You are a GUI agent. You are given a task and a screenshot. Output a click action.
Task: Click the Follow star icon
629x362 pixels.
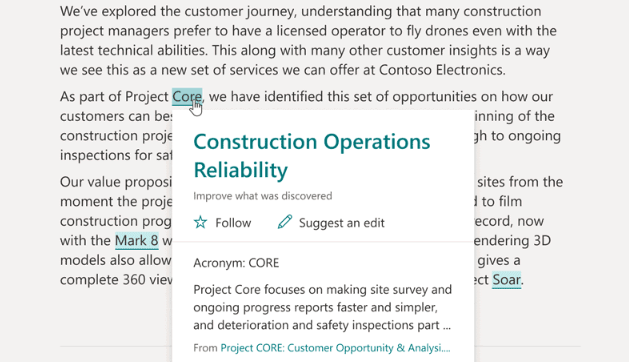200,222
